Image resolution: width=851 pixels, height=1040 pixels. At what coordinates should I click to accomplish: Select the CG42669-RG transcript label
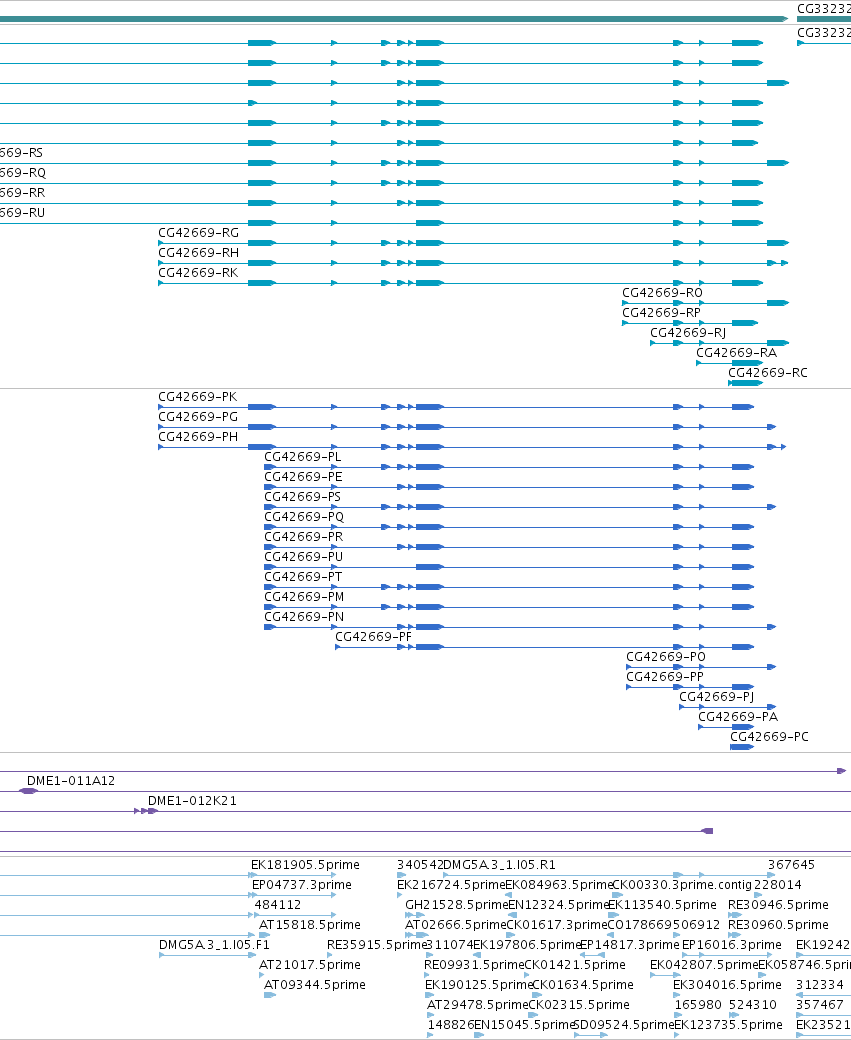tap(198, 233)
